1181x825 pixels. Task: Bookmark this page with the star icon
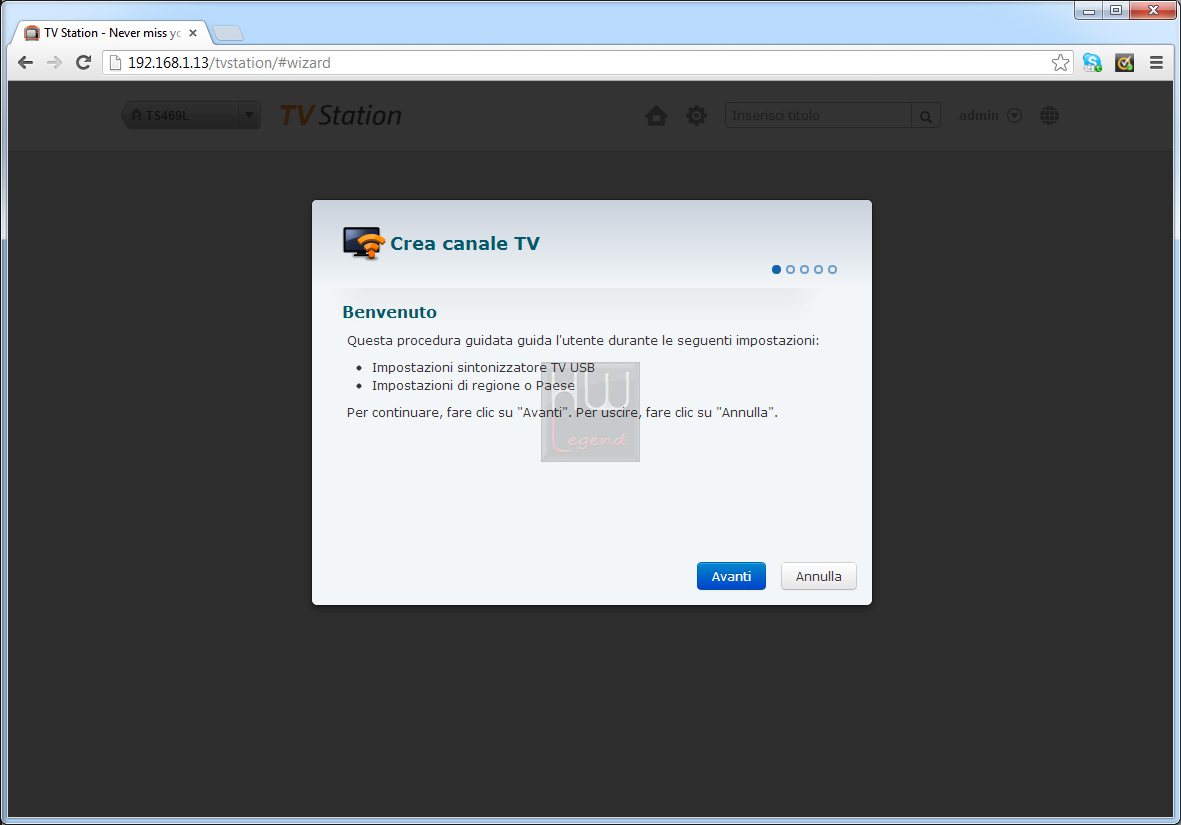[x=1060, y=63]
